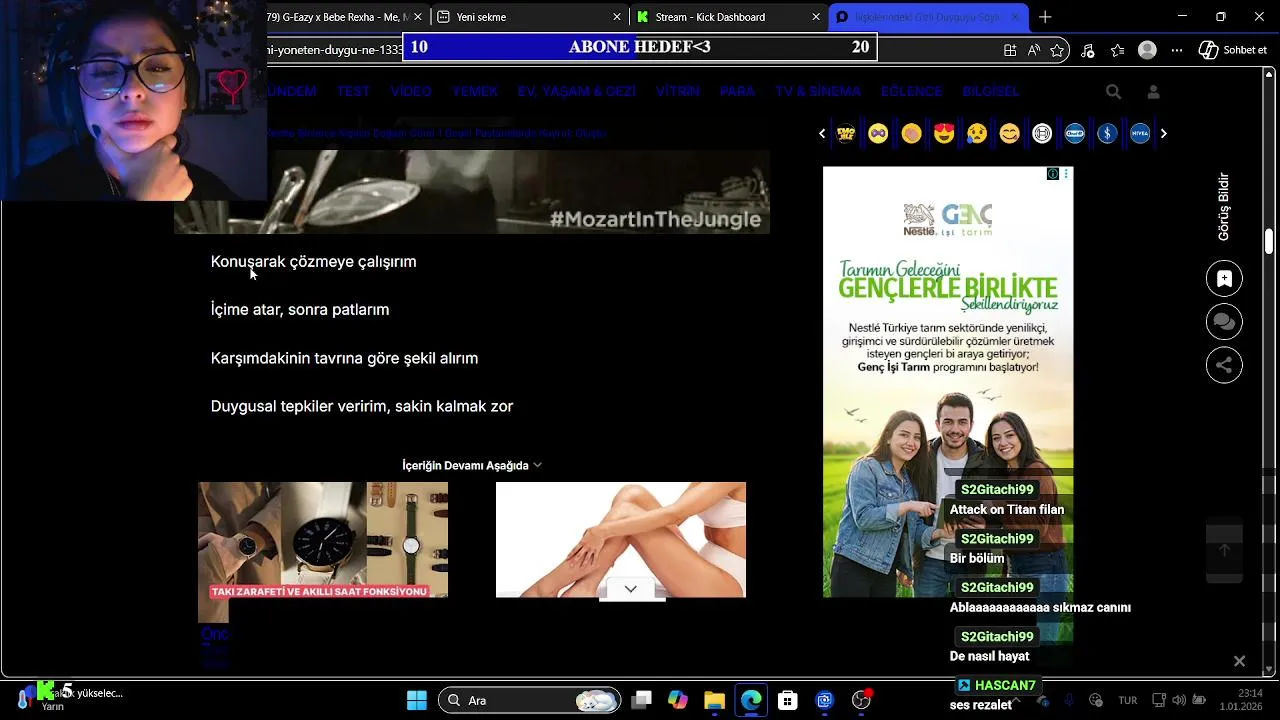Open a new browser tab
Screen dimensions: 1280x720
1045,17
